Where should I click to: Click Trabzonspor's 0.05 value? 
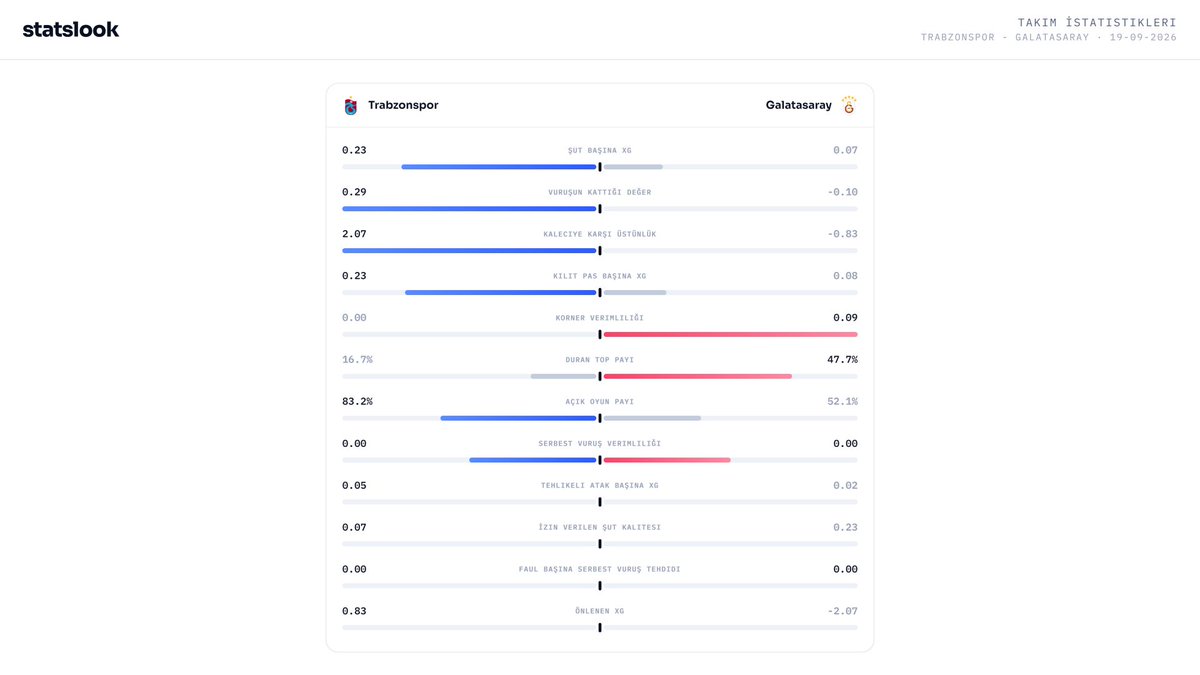pyautogui.click(x=354, y=486)
